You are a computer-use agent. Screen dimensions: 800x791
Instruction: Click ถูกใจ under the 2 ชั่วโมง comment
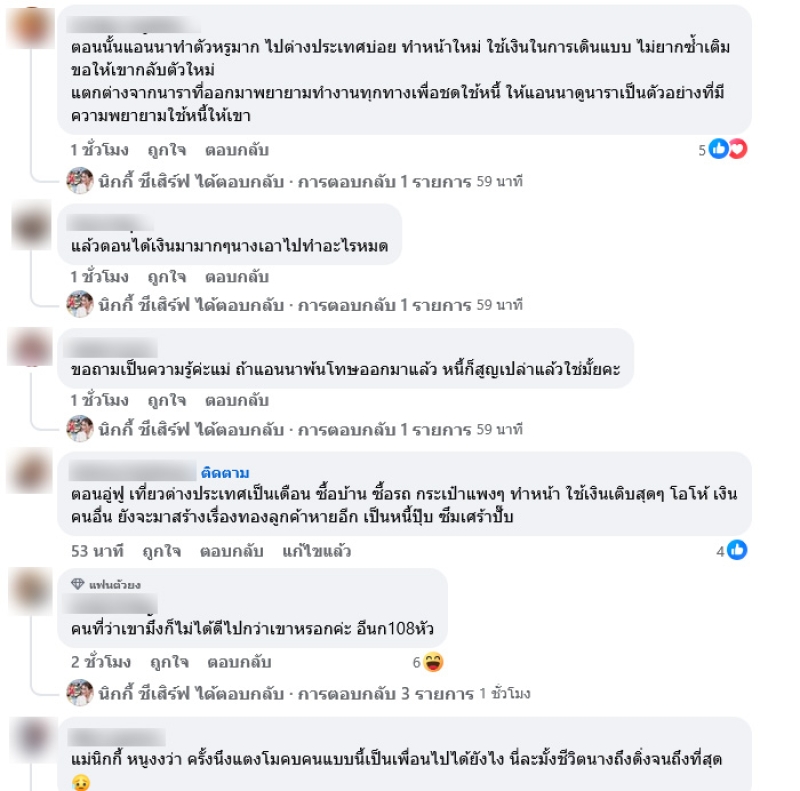(x=169, y=662)
